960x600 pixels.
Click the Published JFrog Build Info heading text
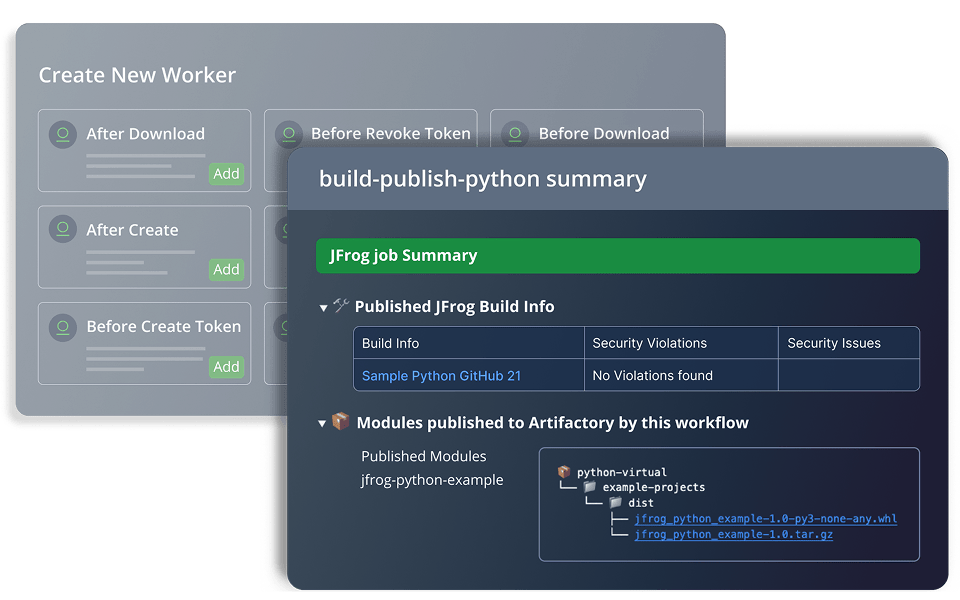pyautogui.click(x=454, y=306)
